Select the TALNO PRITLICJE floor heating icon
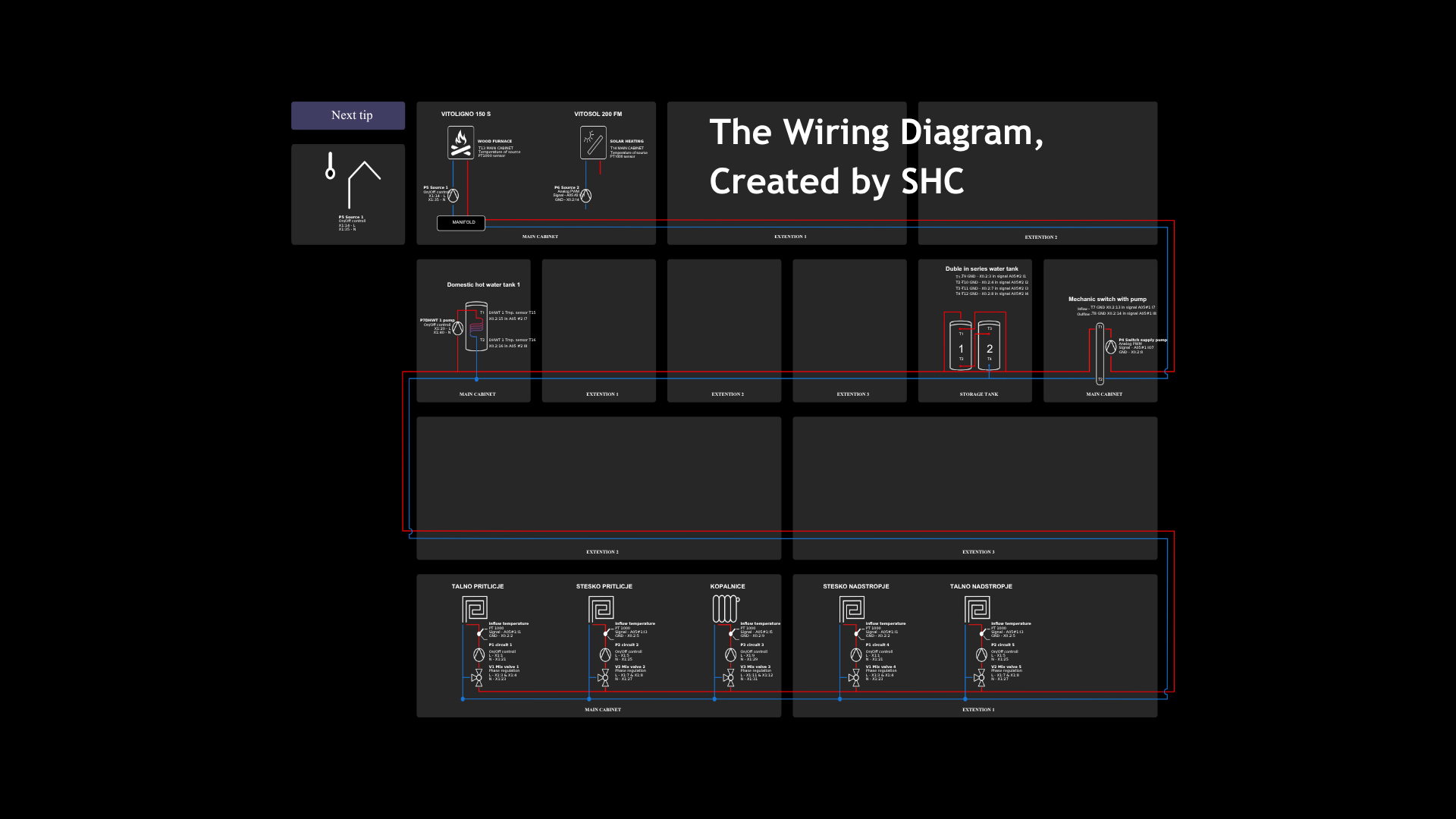1456x819 pixels. tap(475, 609)
